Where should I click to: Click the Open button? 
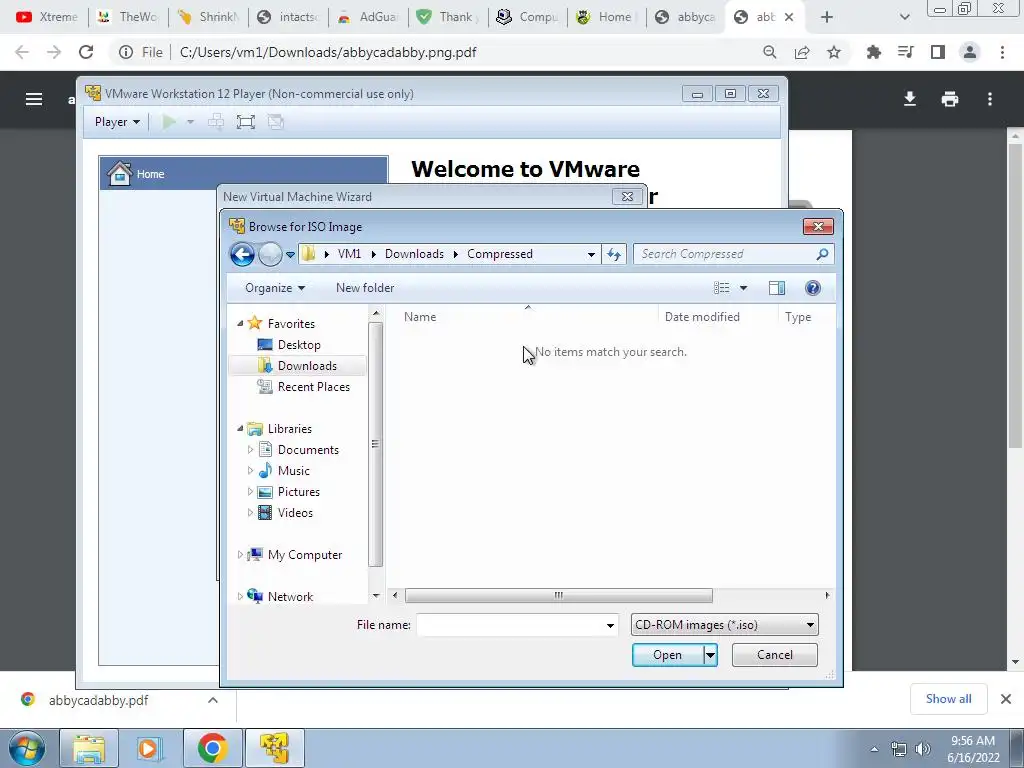667,655
